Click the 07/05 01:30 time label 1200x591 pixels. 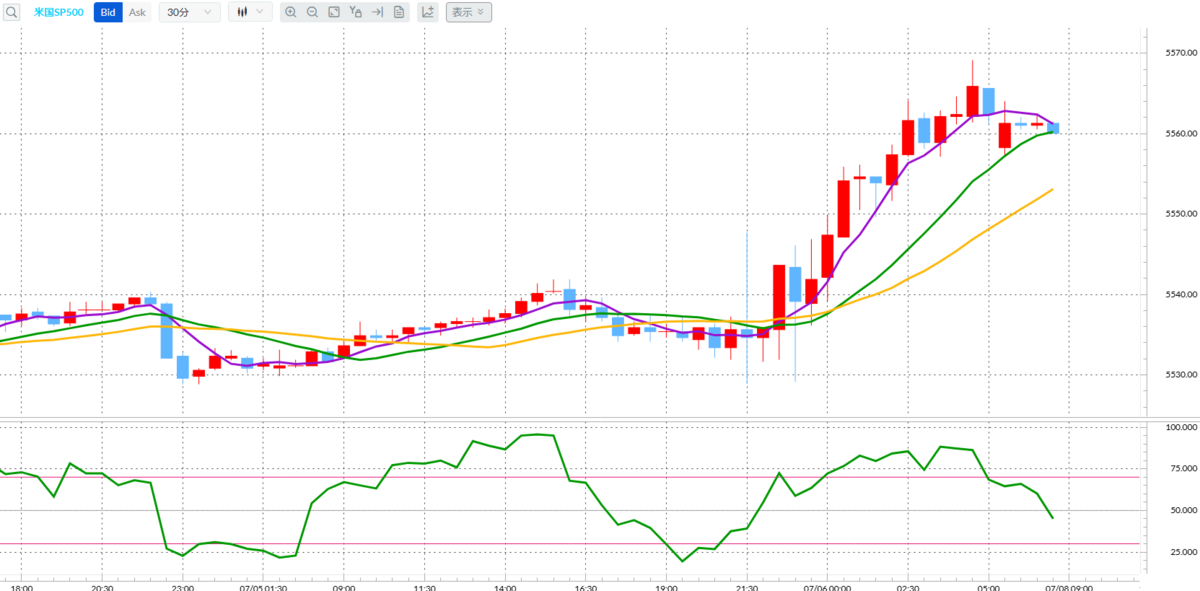pyautogui.click(x=264, y=586)
